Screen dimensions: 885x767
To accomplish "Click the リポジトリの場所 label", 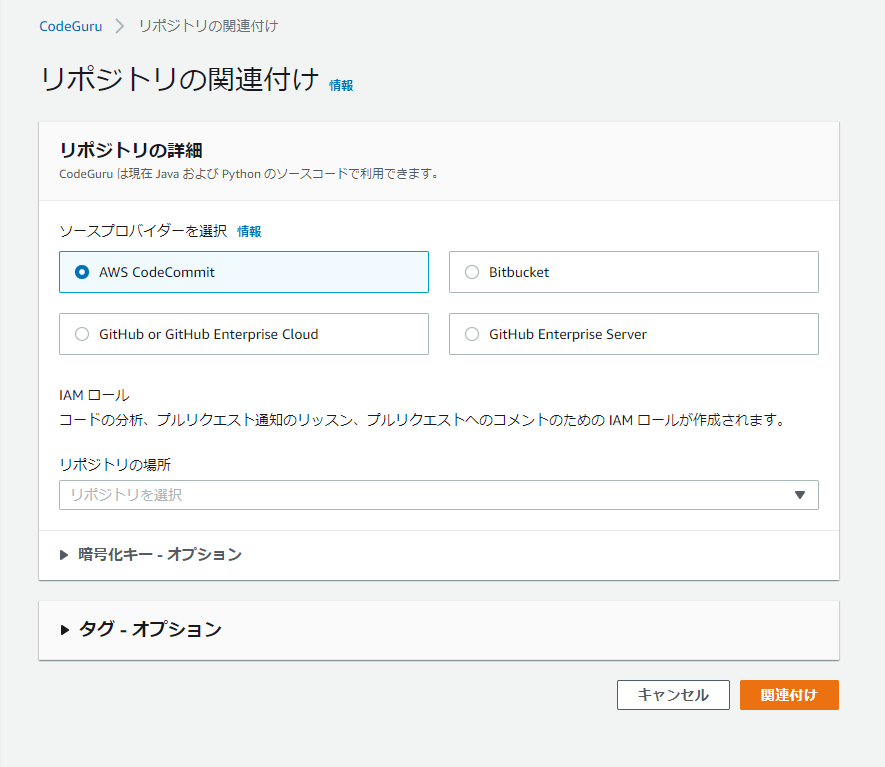I will [x=115, y=464].
